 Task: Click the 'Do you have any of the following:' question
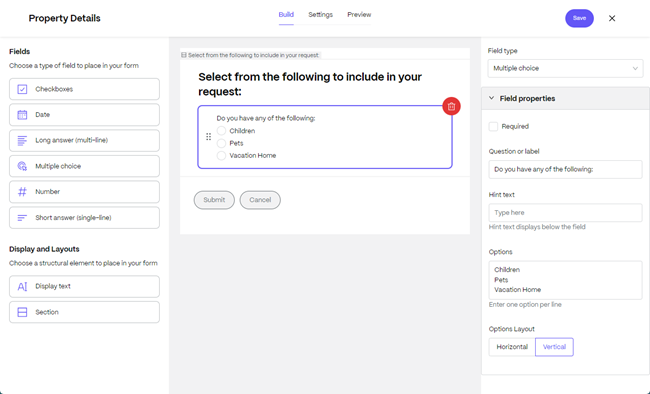coord(266,119)
